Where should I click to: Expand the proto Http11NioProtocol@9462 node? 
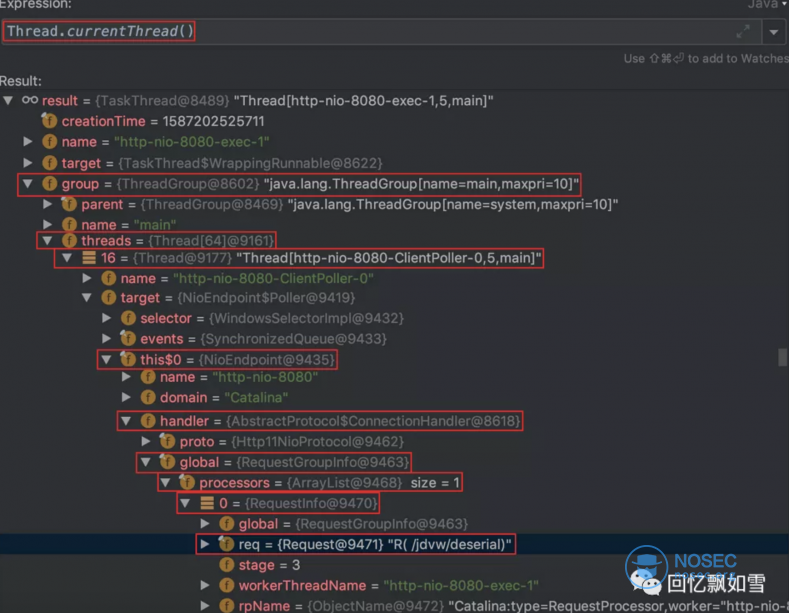pos(145,441)
